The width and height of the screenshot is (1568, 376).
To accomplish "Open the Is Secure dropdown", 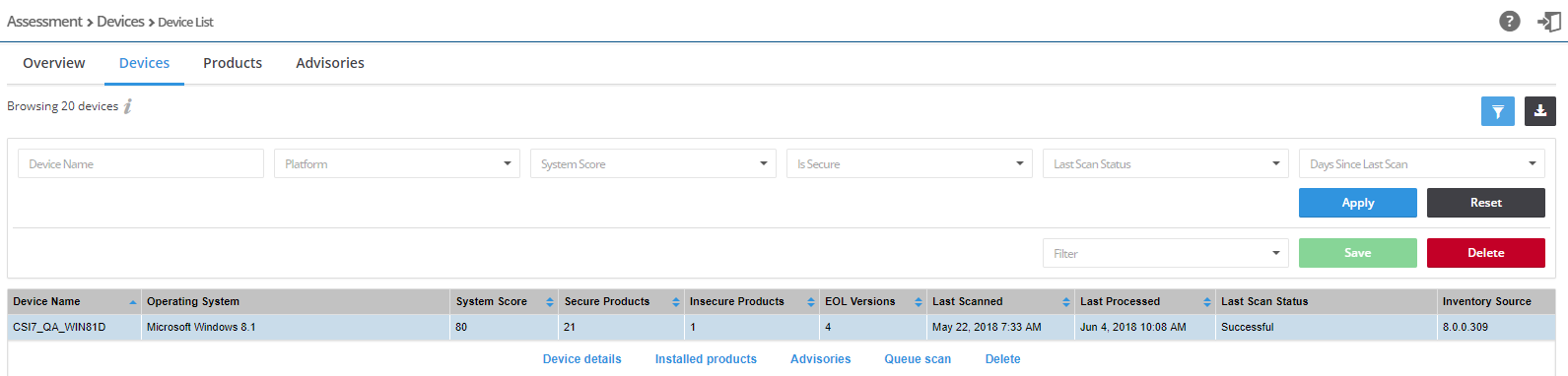I will point(910,163).
